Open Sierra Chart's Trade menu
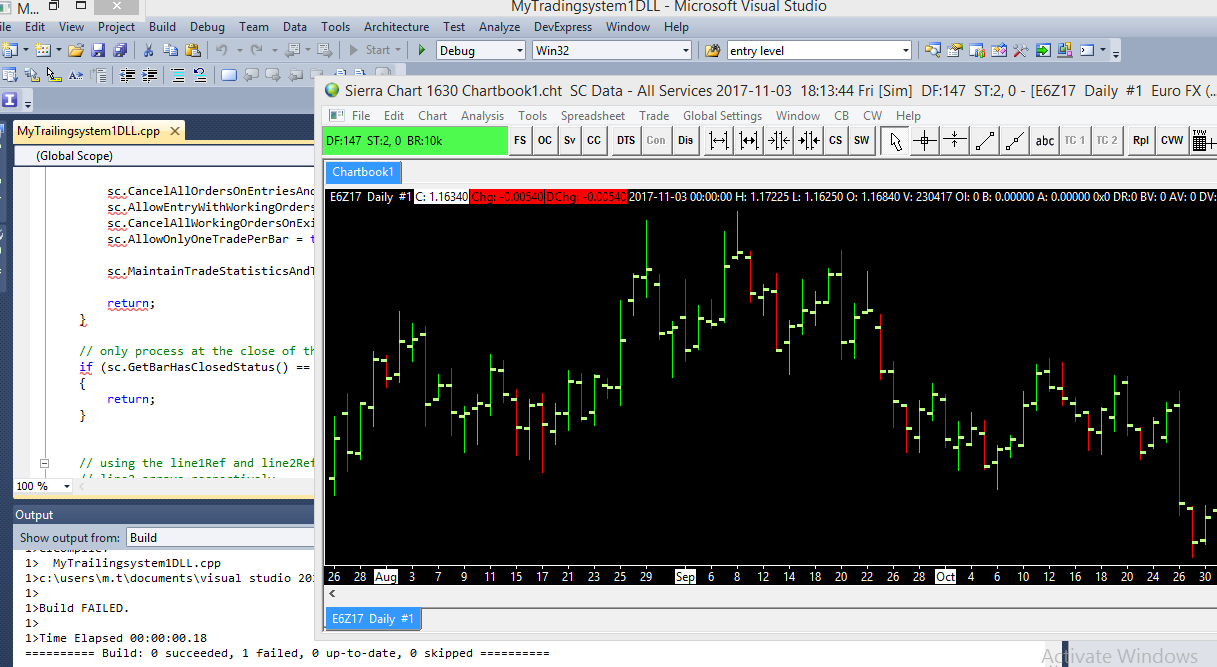The width and height of the screenshot is (1217, 667). point(654,116)
